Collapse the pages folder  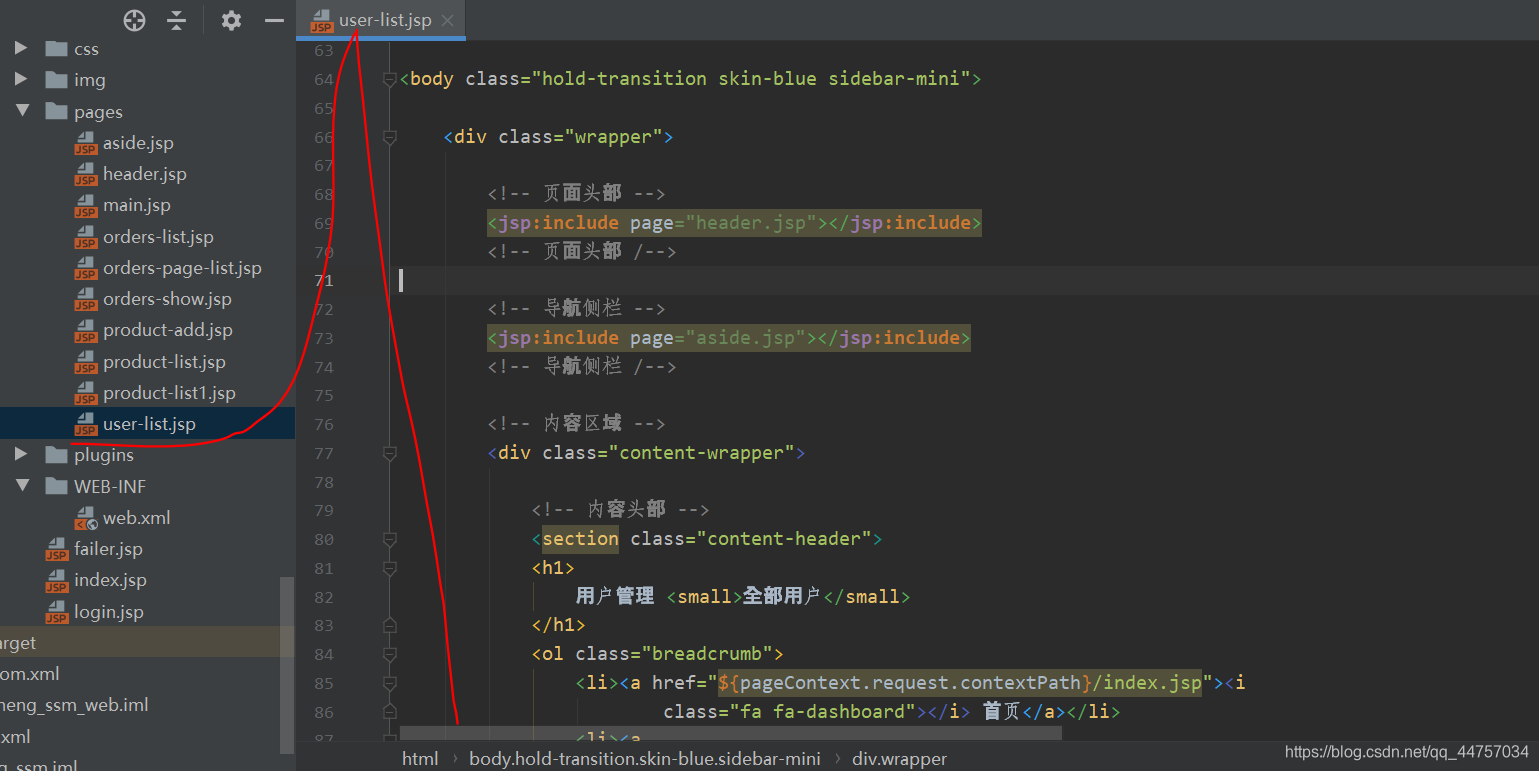21,111
